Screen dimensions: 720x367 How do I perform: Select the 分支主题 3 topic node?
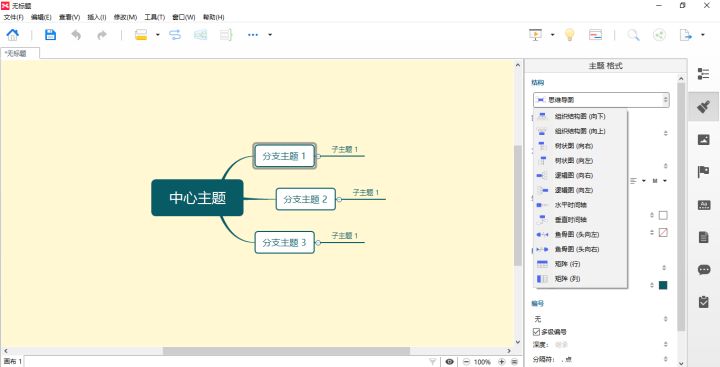(285, 243)
